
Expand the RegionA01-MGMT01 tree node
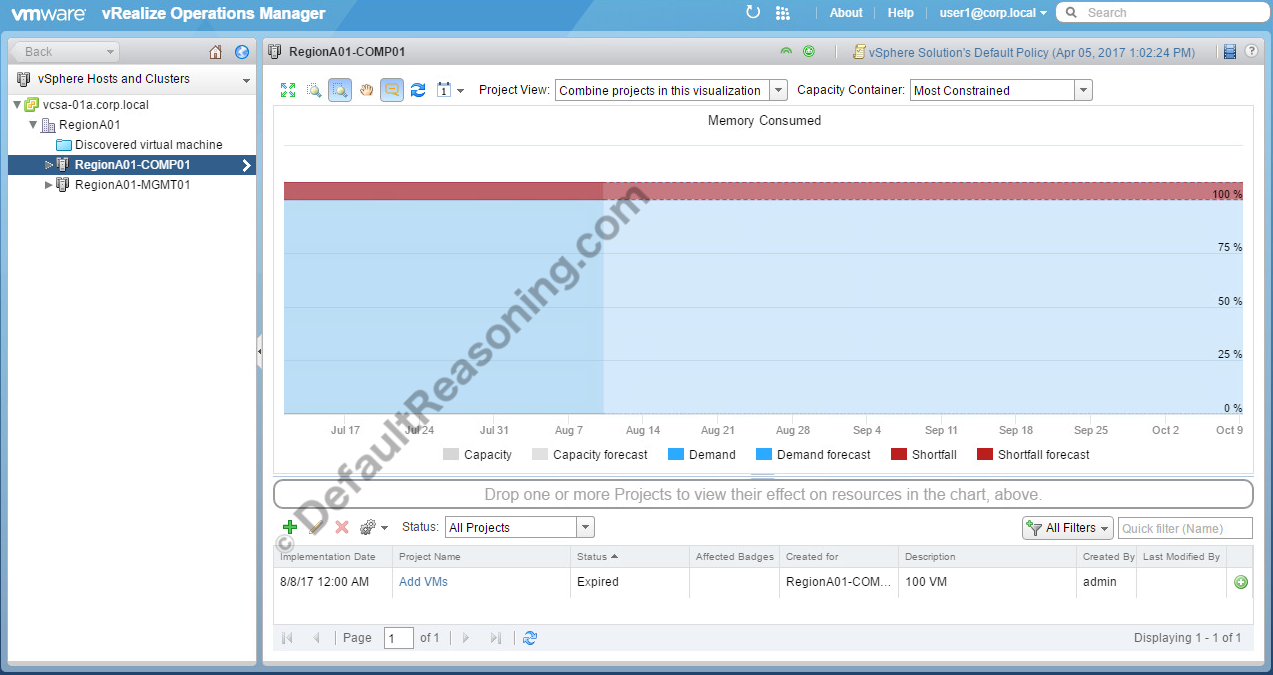coord(49,185)
